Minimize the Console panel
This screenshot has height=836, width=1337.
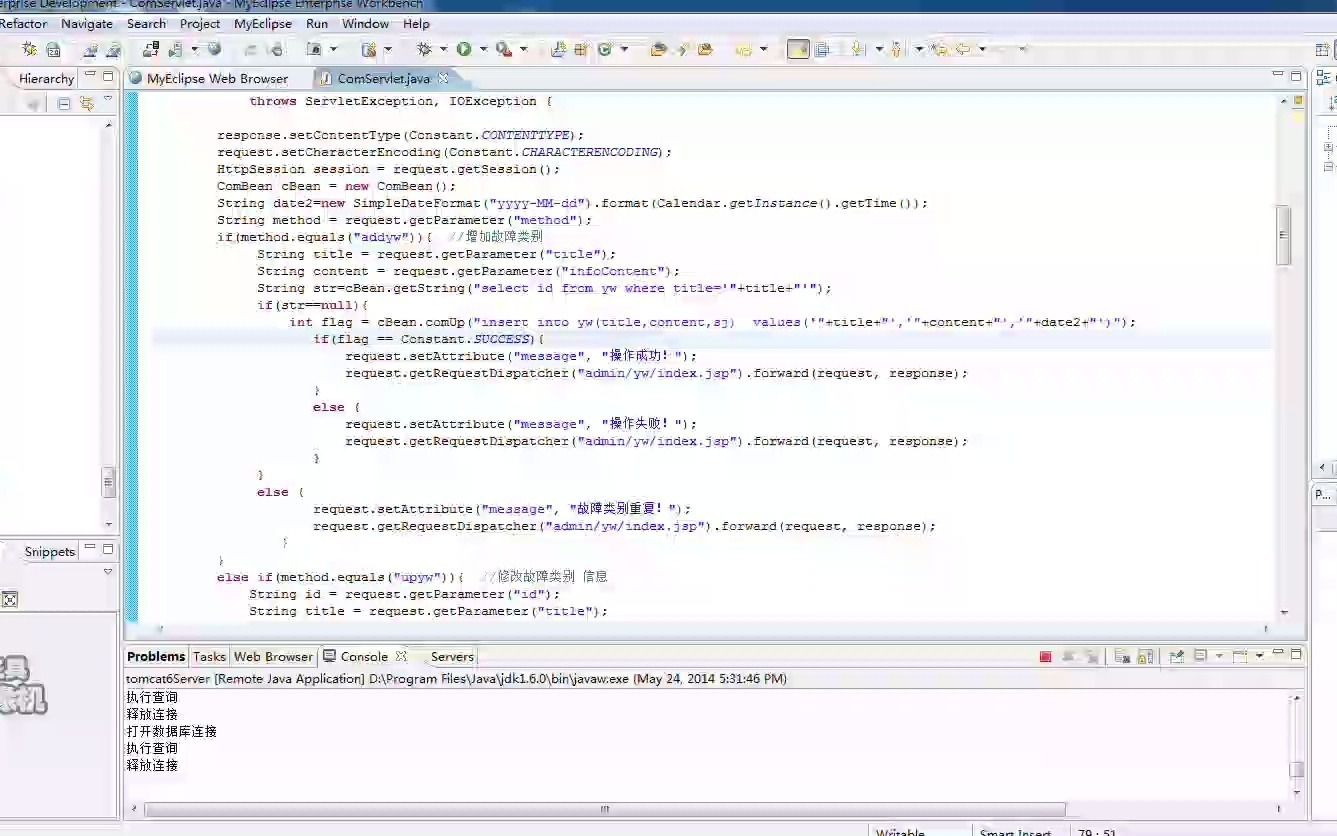coord(1278,653)
